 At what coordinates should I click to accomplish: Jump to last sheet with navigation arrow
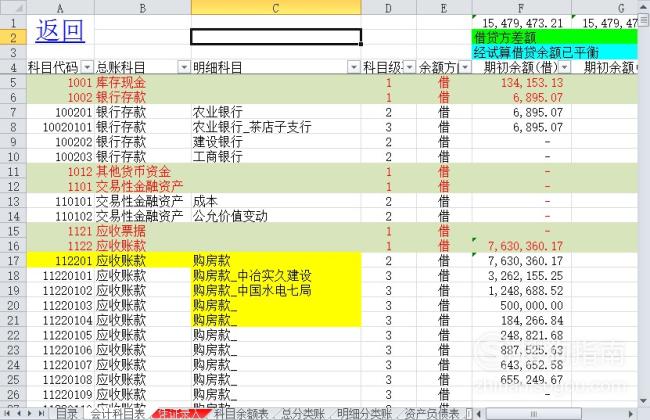pos(41,413)
